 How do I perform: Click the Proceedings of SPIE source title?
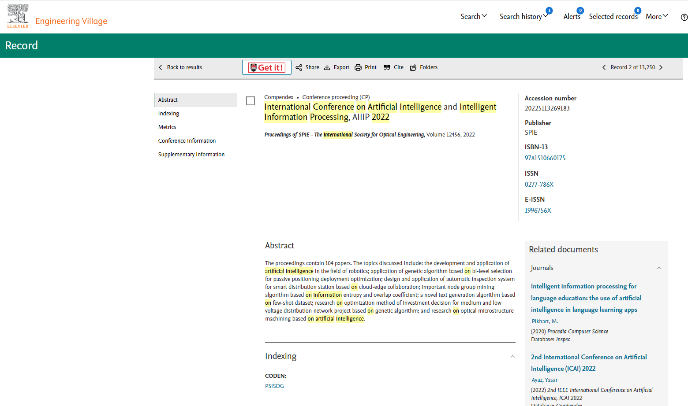pyautogui.click(x=344, y=135)
